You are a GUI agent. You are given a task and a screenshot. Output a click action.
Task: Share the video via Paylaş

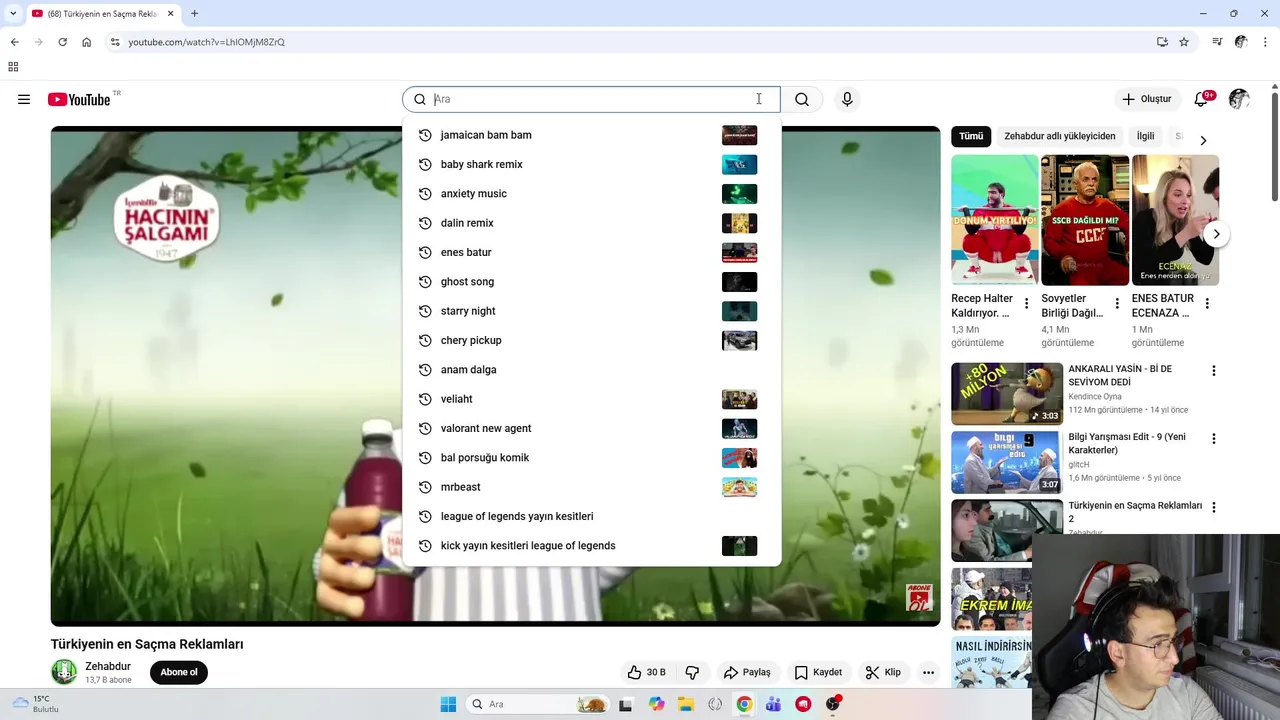(747, 672)
